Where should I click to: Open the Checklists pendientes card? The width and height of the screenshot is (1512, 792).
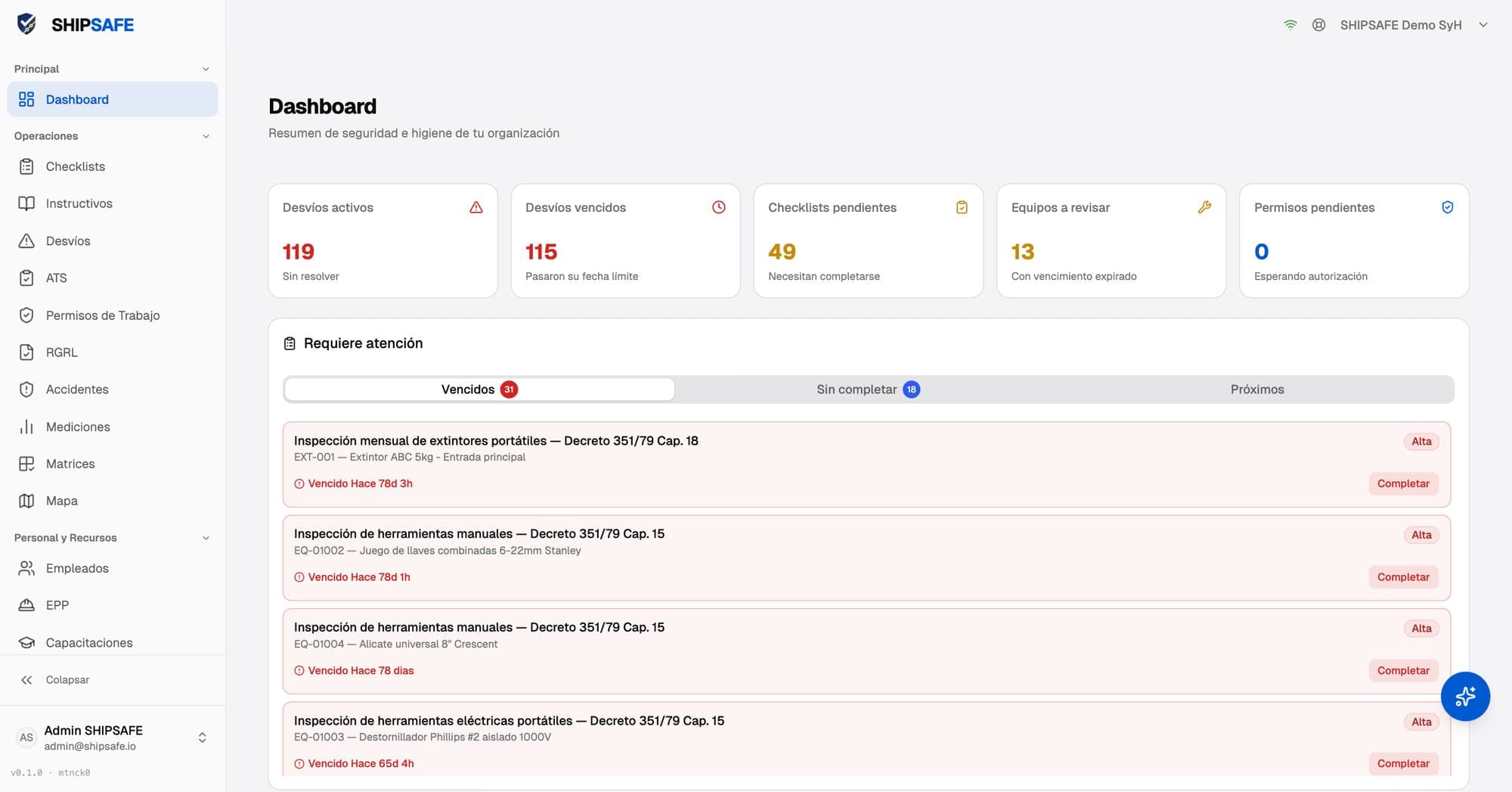[x=868, y=241]
